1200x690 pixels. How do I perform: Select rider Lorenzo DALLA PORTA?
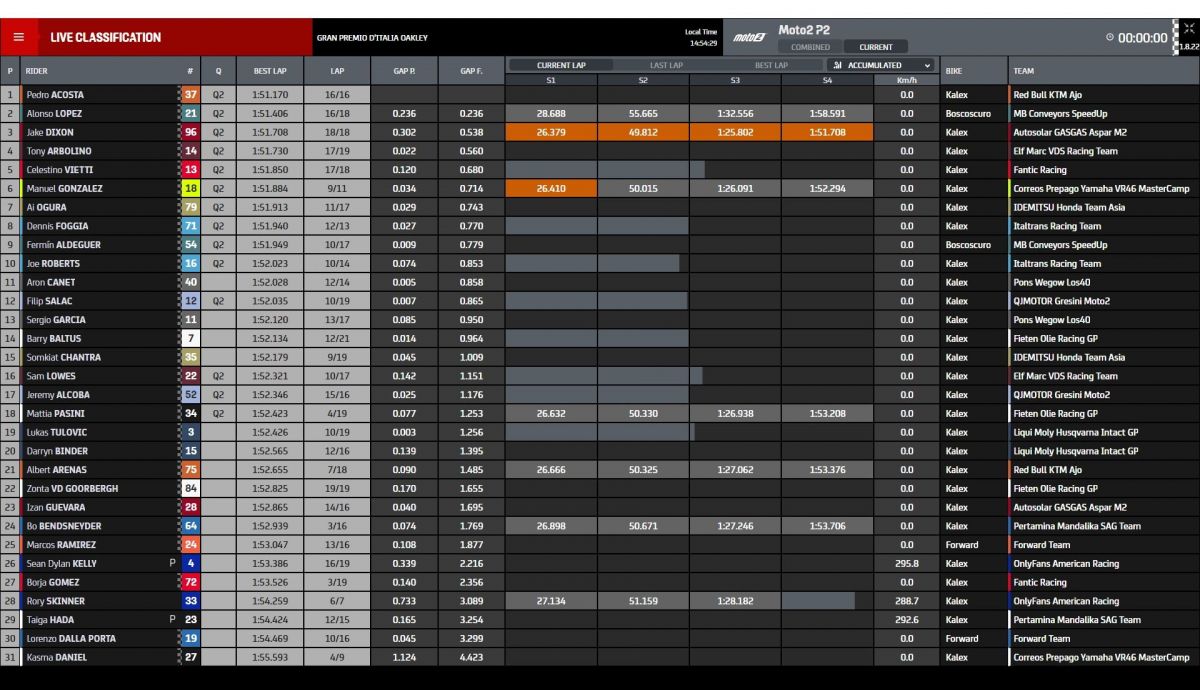(x=71, y=638)
